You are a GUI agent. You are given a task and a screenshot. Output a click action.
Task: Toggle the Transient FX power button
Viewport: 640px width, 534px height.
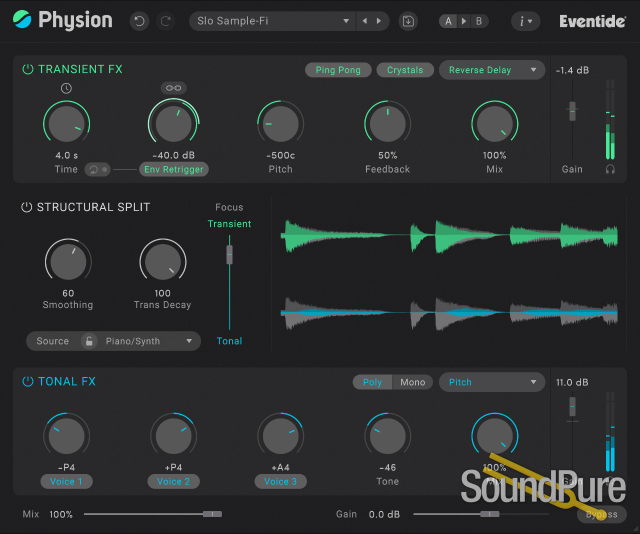tap(27, 69)
